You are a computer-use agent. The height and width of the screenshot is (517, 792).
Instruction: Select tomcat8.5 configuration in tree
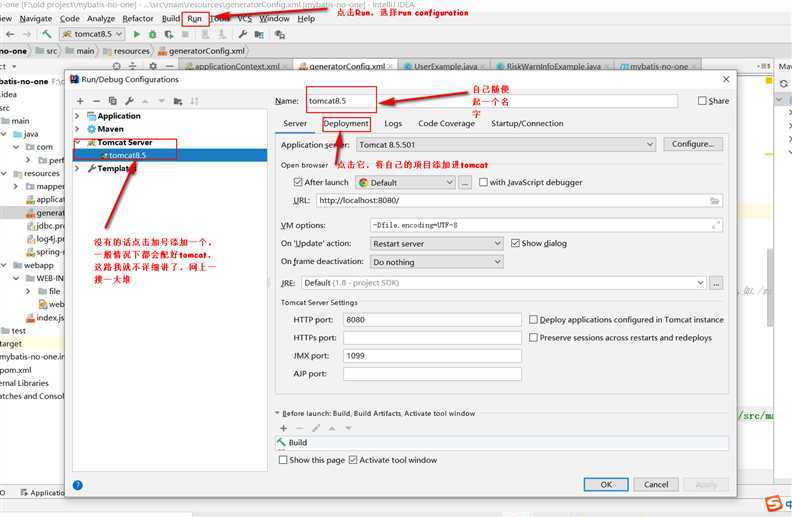click(170, 155)
